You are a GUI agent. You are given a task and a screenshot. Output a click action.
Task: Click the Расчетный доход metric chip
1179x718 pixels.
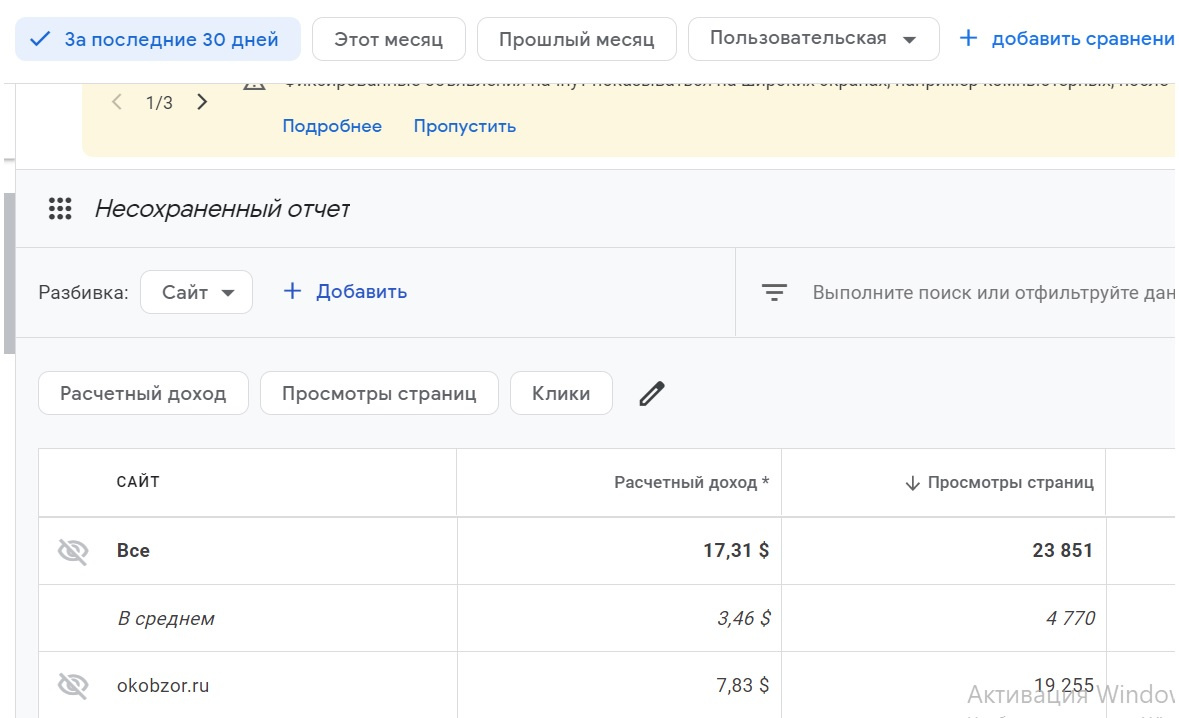point(143,394)
